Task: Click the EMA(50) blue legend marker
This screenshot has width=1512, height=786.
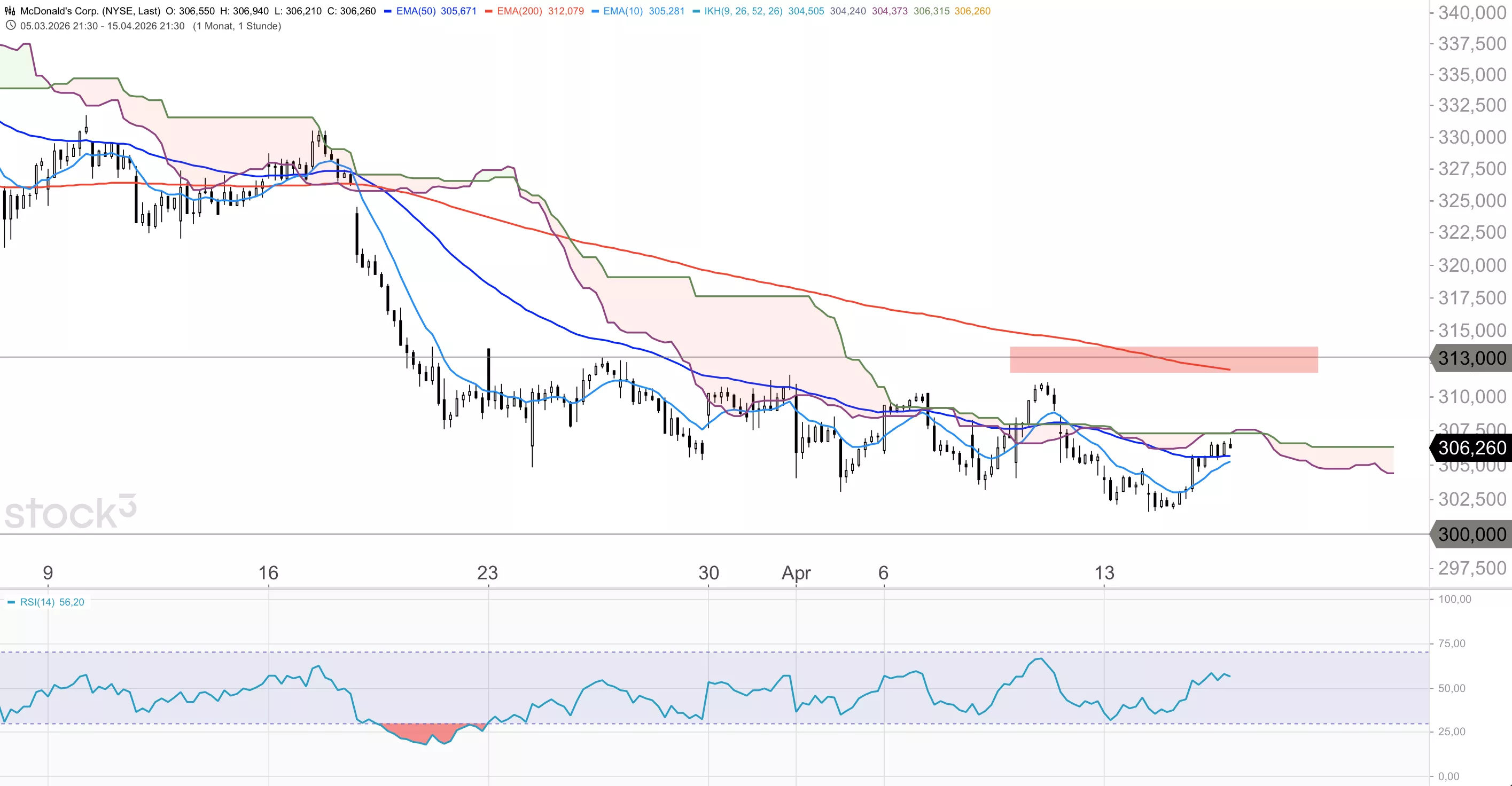Action: [387, 11]
